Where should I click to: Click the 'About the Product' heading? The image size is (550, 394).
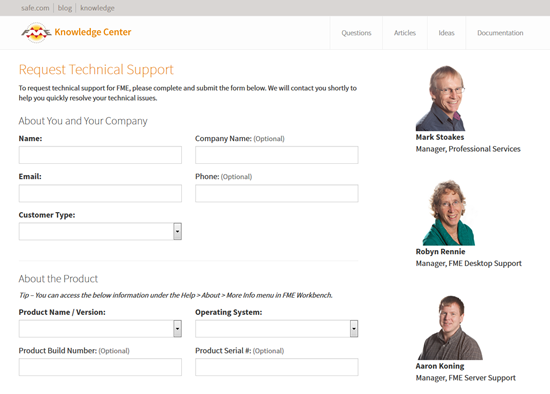click(58, 279)
